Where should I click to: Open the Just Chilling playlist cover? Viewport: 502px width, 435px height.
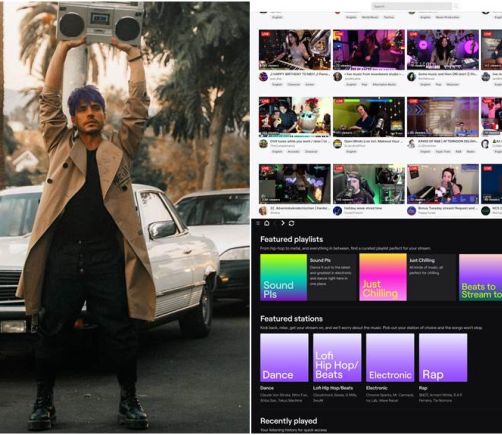[383, 277]
